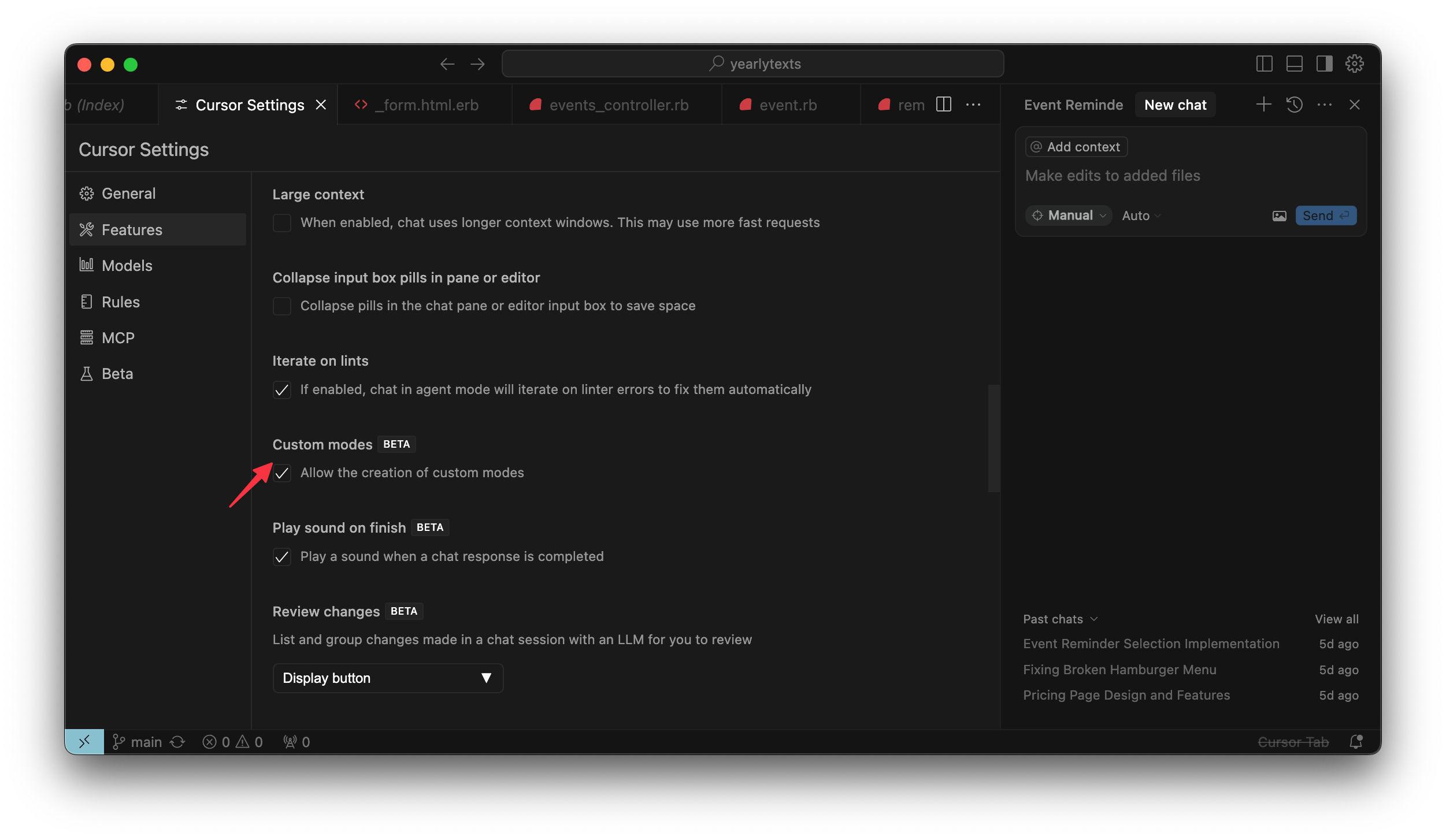This screenshot has height=840, width=1446.
Task: Close the Cursor Settings tab
Action: [321, 105]
